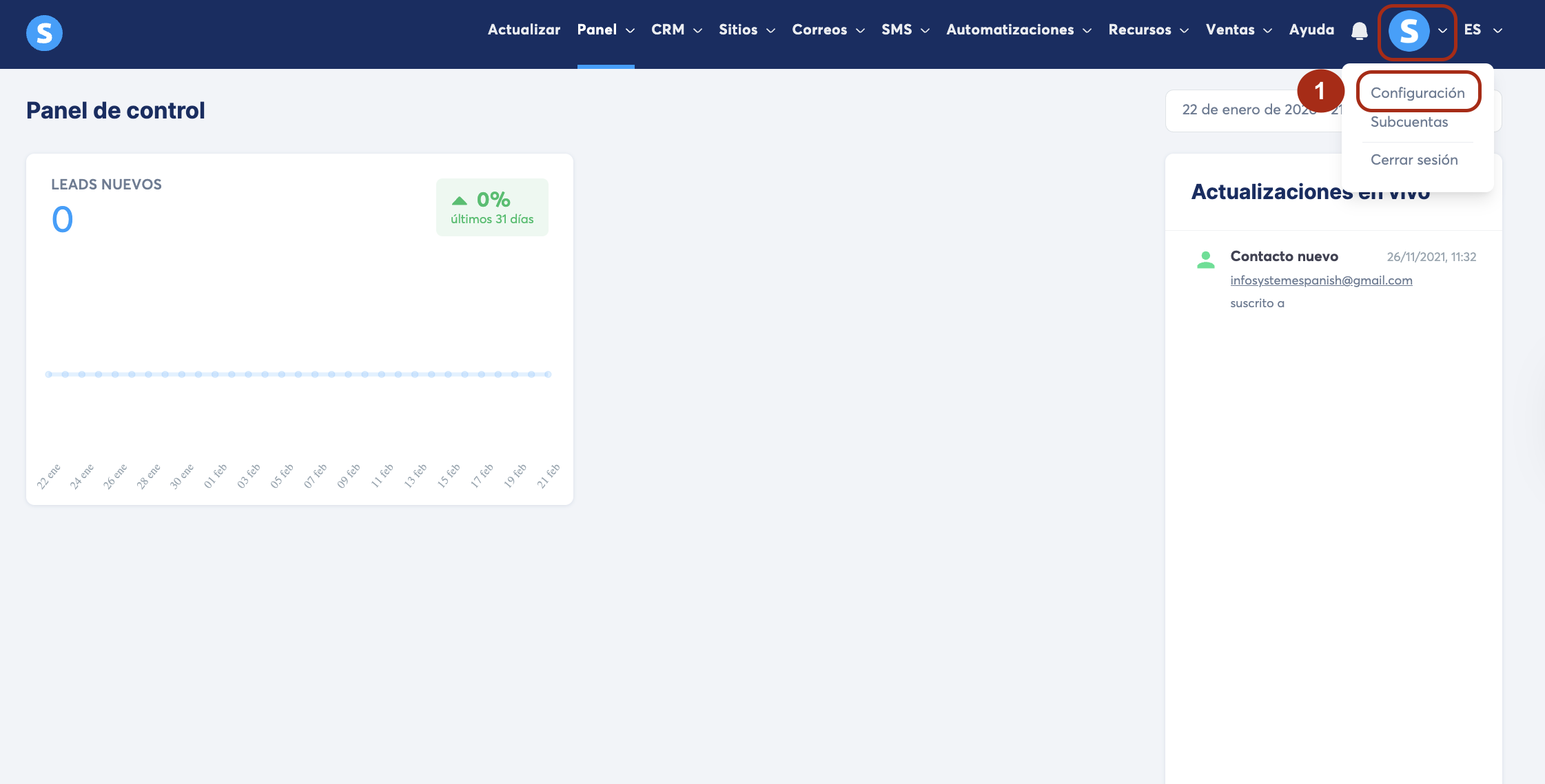The width and height of the screenshot is (1545, 784).
Task: Click the Systeme logo at top left
Action: [x=44, y=32]
